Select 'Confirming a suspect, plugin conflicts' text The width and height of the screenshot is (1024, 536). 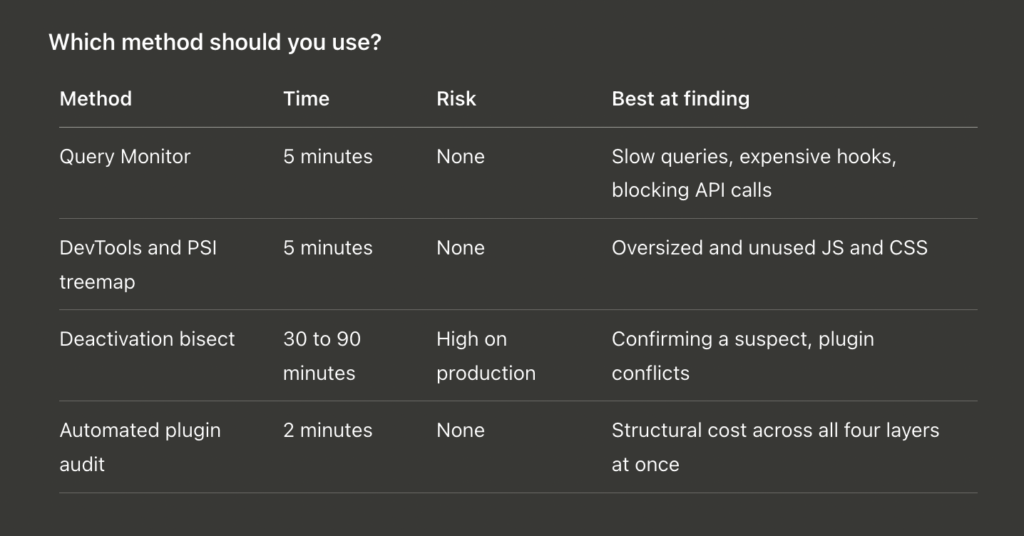(x=743, y=356)
